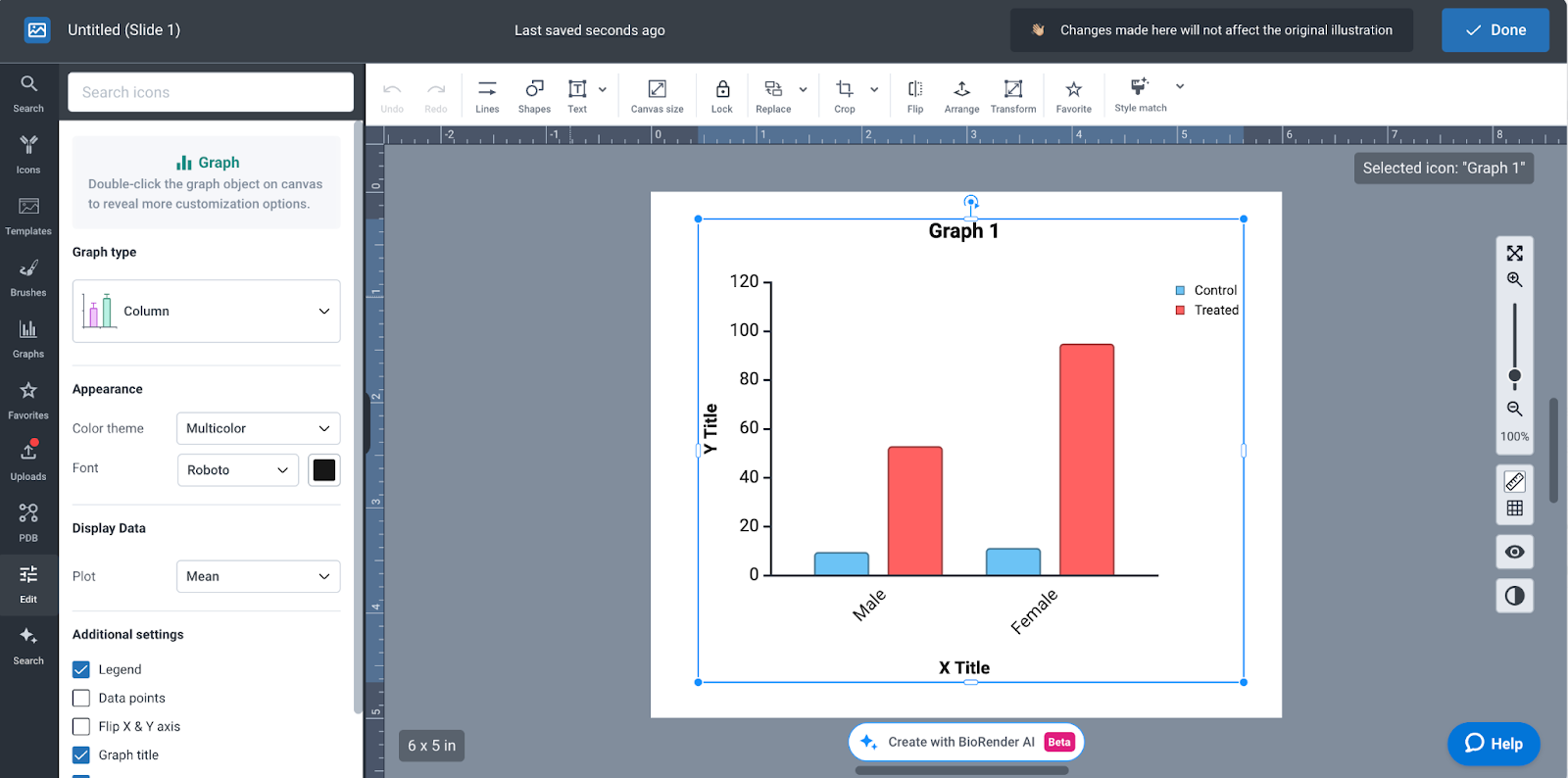The height and width of the screenshot is (778, 1568).
Task: Click the Lock icon in toolbar
Action: (x=721, y=96)
